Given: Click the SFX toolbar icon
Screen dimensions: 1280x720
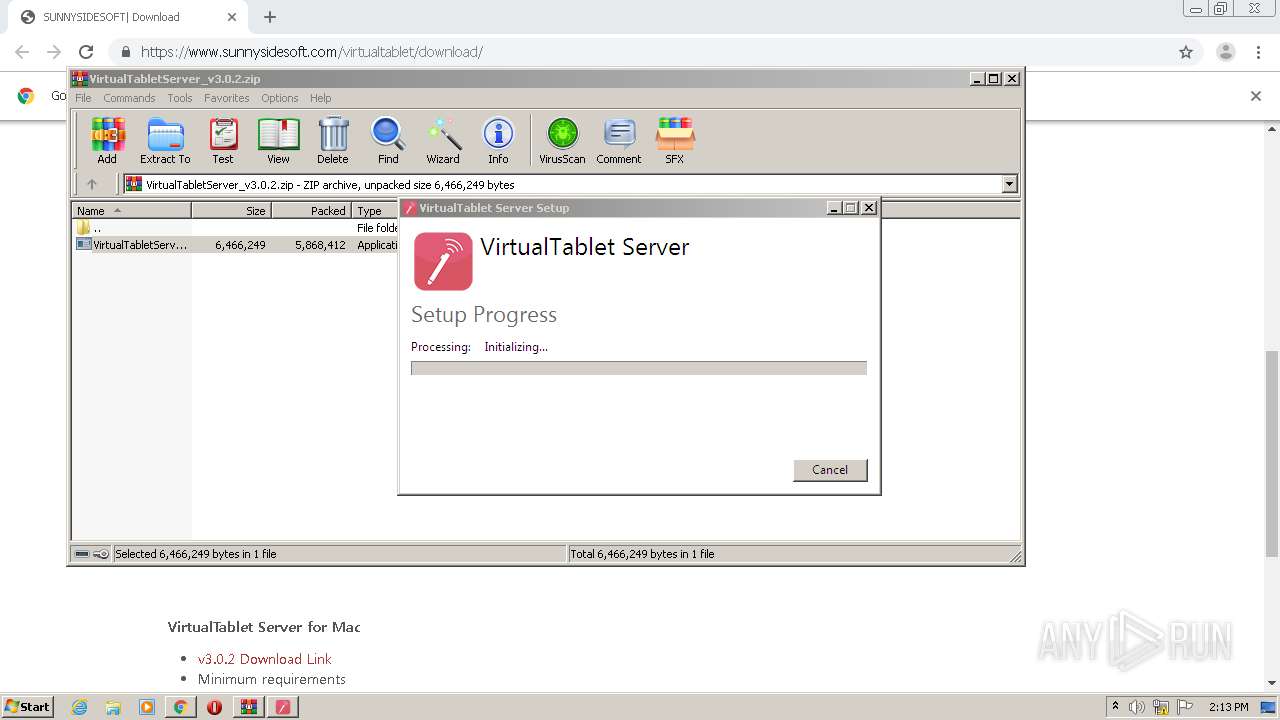Looking at the screenshot, I should (675, 140).
